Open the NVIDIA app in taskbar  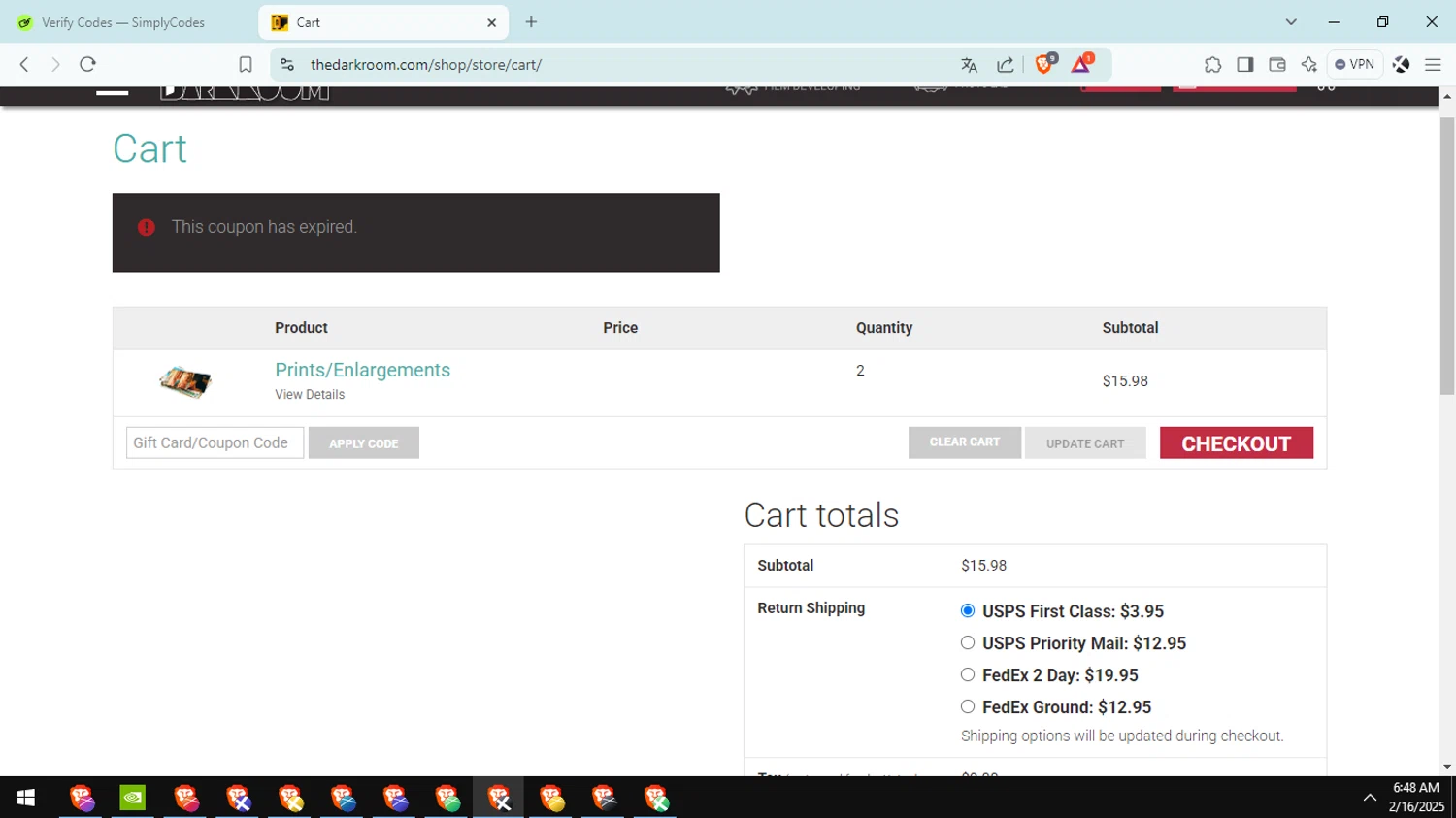tap(133, 798)
